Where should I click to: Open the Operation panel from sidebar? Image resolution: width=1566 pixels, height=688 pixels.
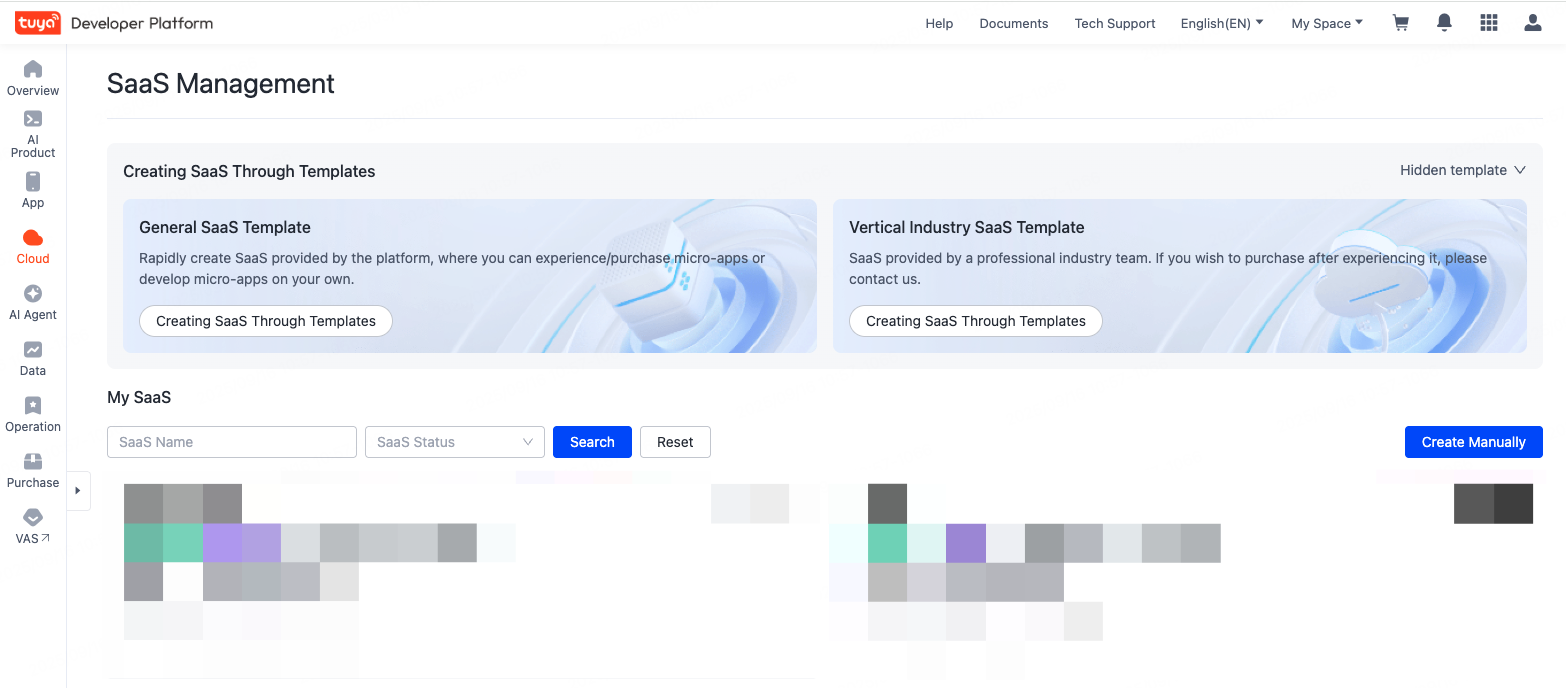click(32, 413)
